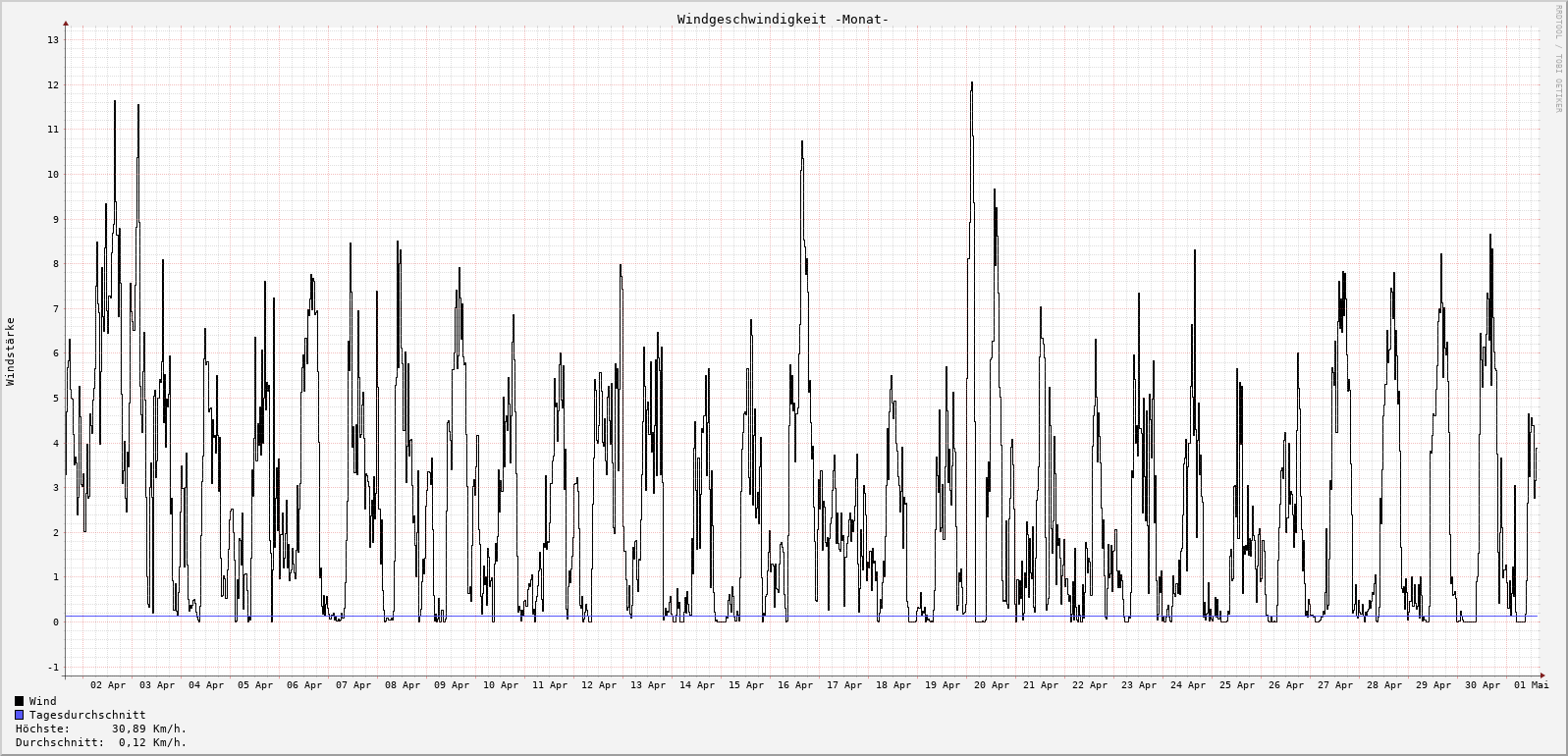Viewport: 1568px width, 756px height.
Task: Click the y-axis value 5
Action: pos(56,399)
